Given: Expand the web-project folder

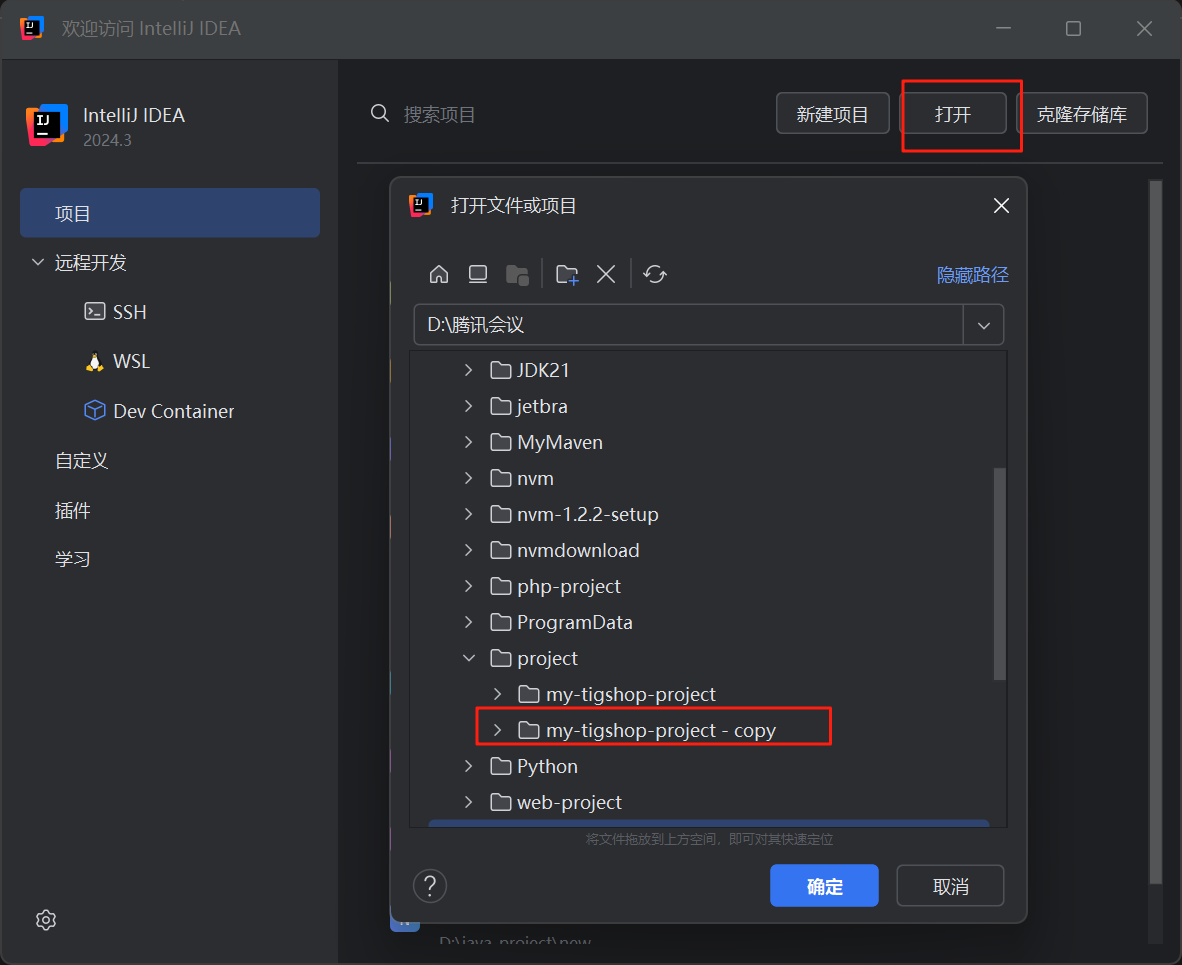Looking at the screenshot, I should coord(469,802).
